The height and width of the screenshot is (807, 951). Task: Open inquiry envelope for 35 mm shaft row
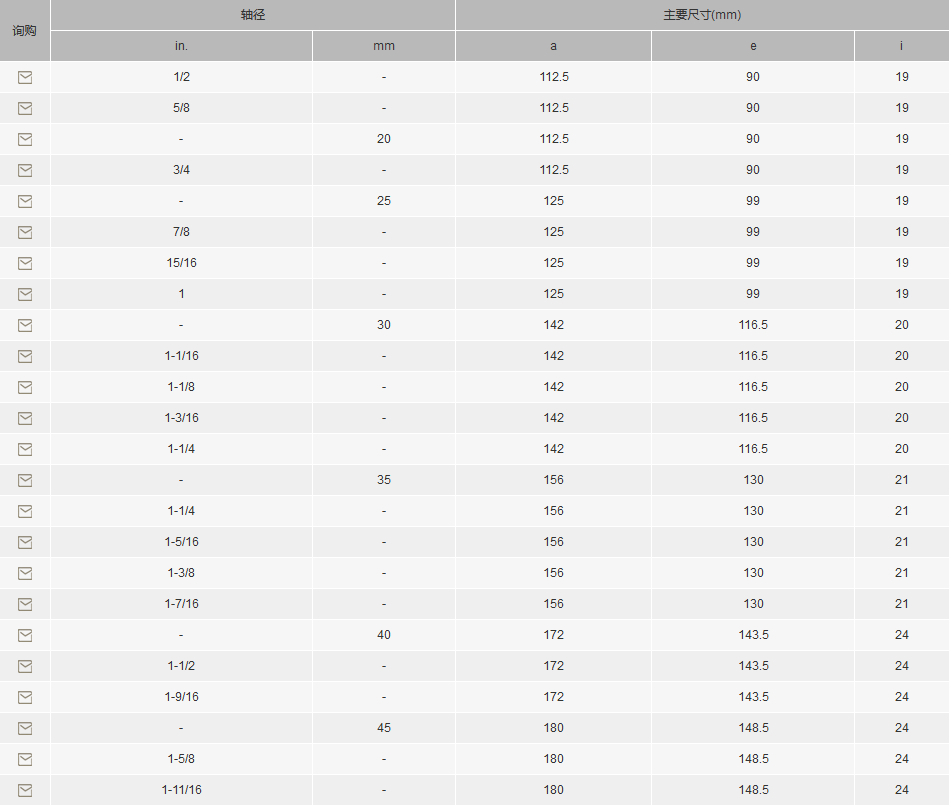pyautogui.click(x=25, y=480)
